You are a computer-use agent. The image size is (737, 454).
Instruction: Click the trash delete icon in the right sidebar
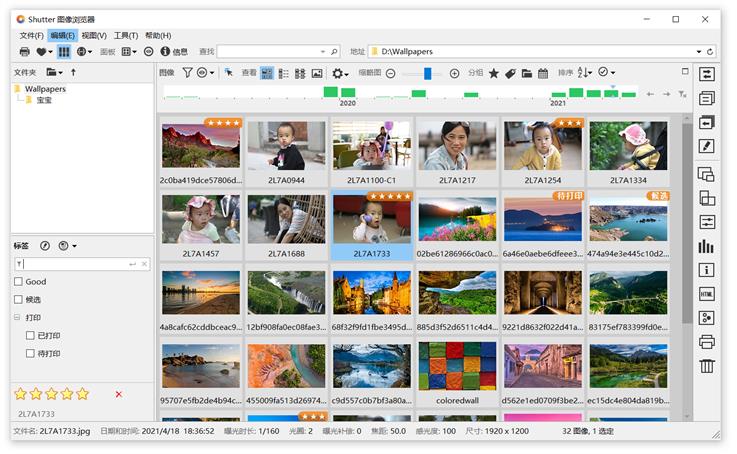tap(706, 366)
